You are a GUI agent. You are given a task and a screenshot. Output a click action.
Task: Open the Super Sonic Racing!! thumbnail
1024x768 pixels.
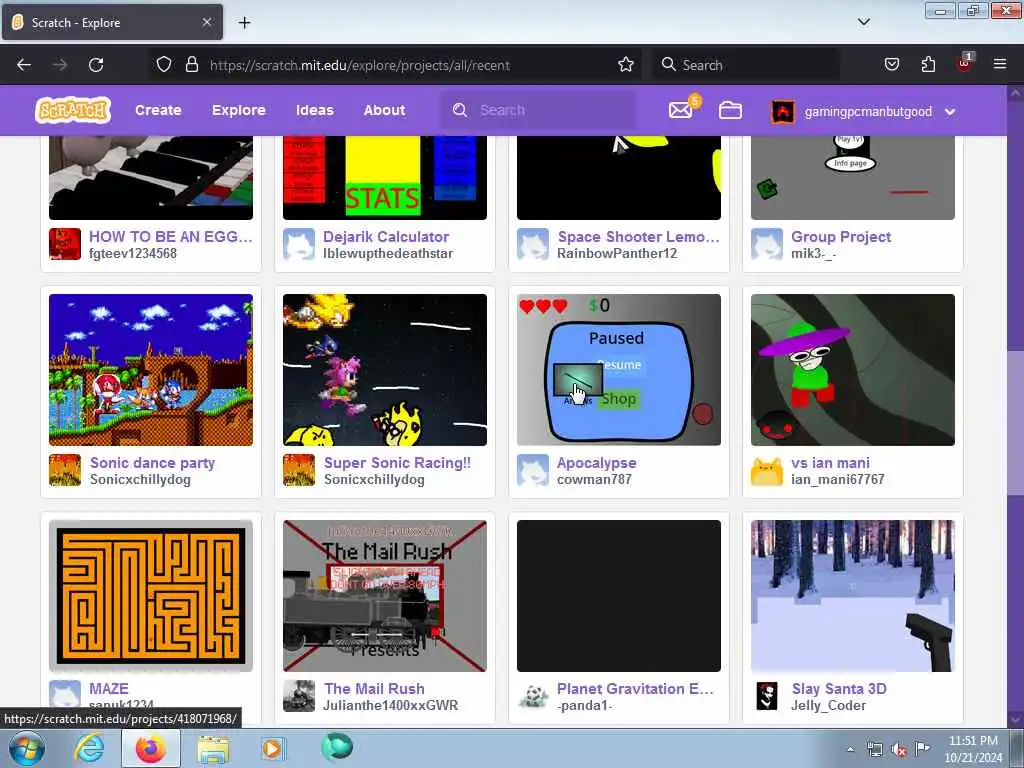click(385, 370)
